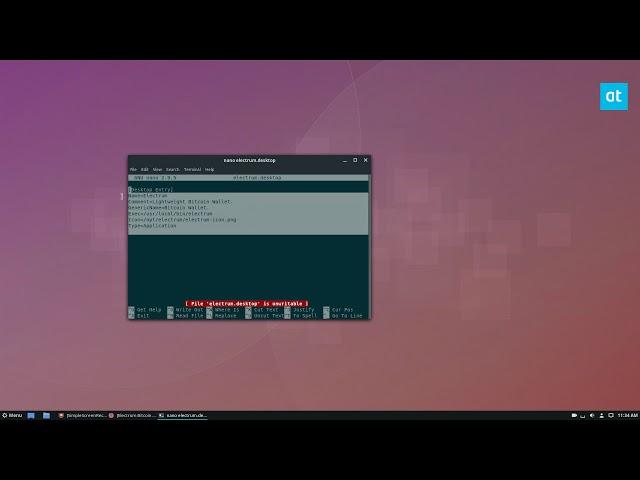
Task: Maximize the nano electrum.desktop window
Action: click(355, 160)
